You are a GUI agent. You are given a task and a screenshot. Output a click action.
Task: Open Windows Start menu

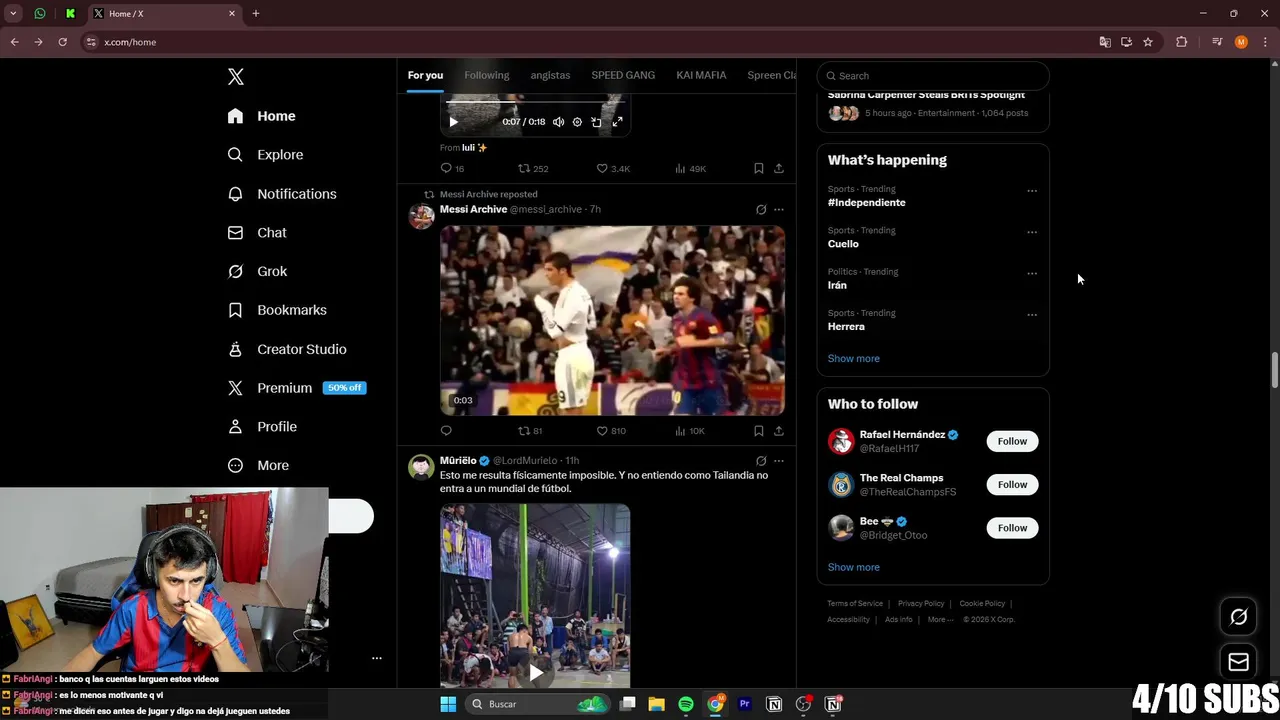(x=448, y=704)
